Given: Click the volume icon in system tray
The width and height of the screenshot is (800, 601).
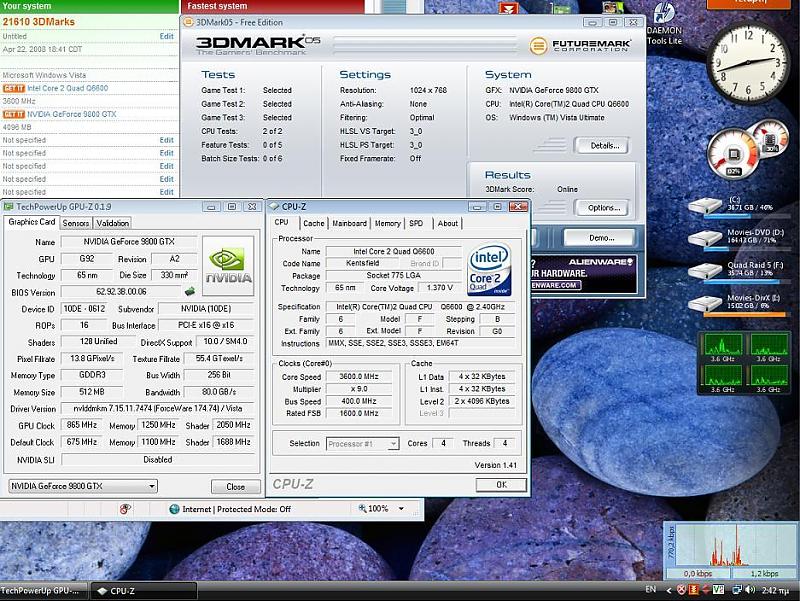Looking at the screenshot, I should pos(750,590).
